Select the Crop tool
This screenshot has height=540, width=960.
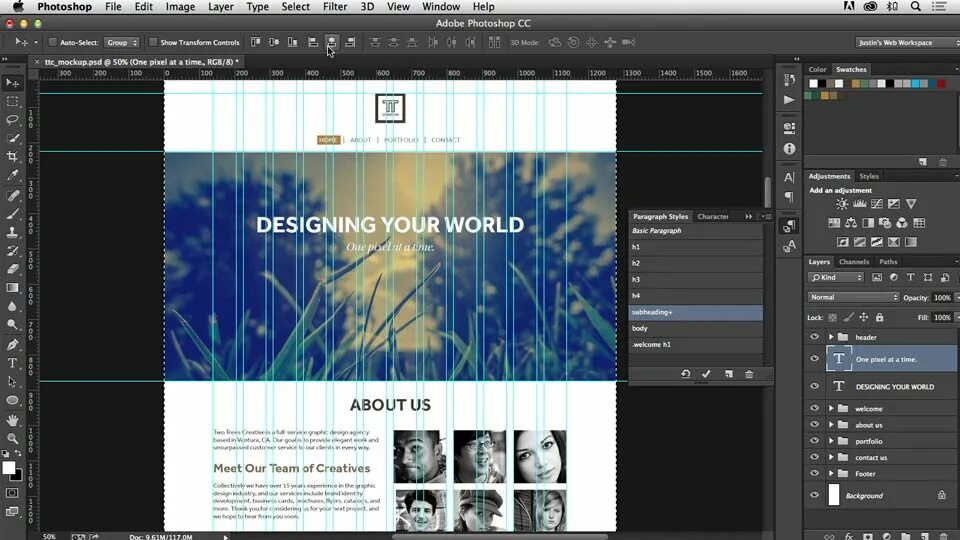tap(12, 157)
